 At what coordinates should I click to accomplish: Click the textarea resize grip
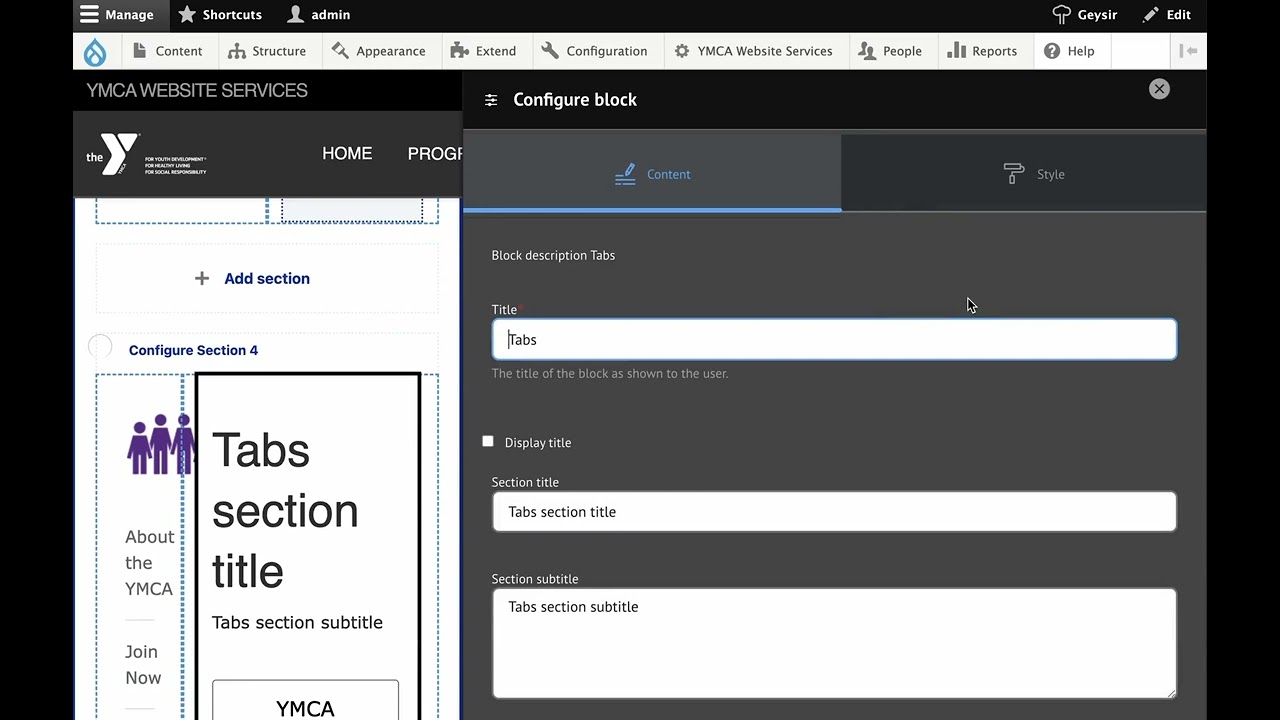[1171, 692]
